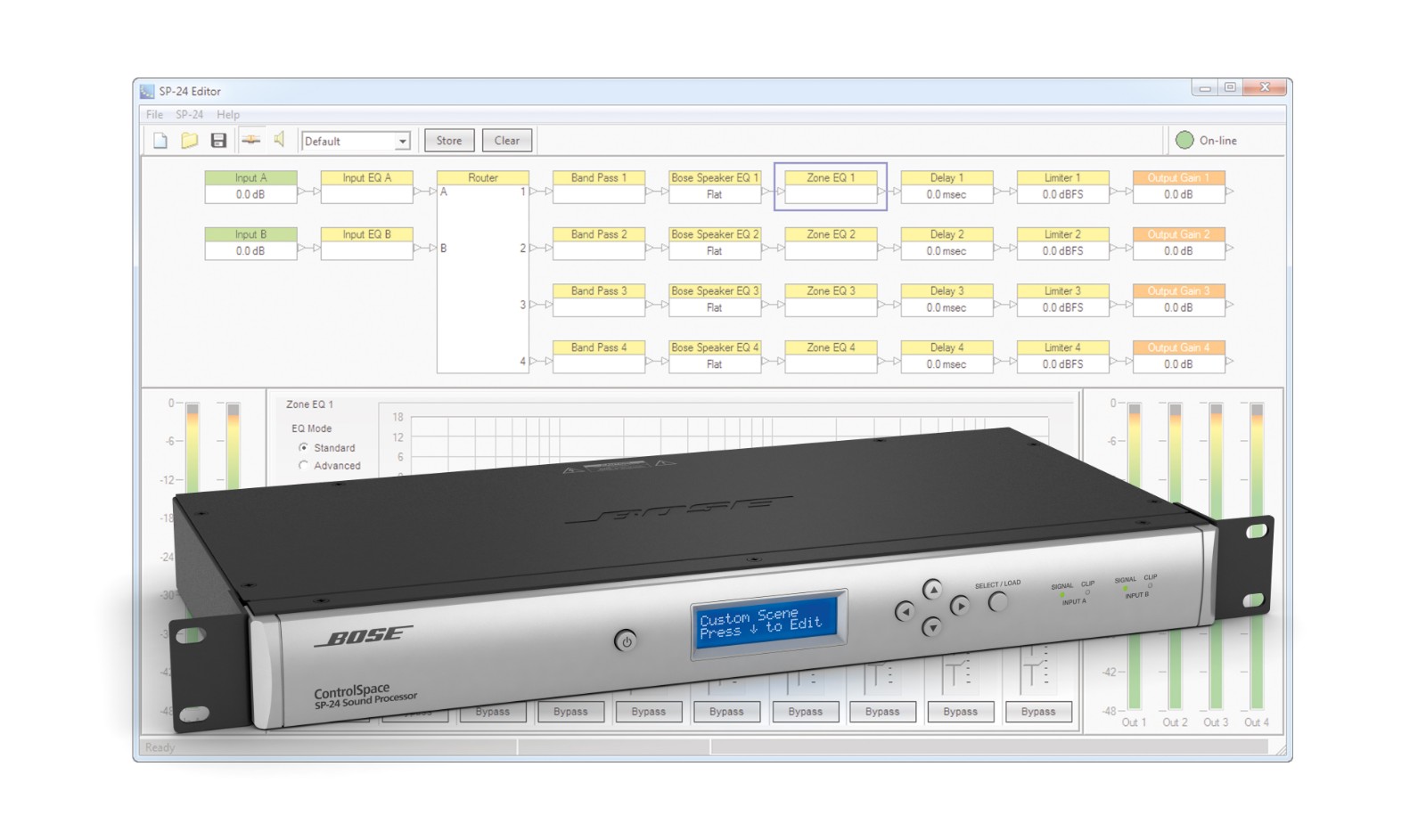Click the Clear button
Viewport: 1426px width, 840px height.
click(506, 140)
